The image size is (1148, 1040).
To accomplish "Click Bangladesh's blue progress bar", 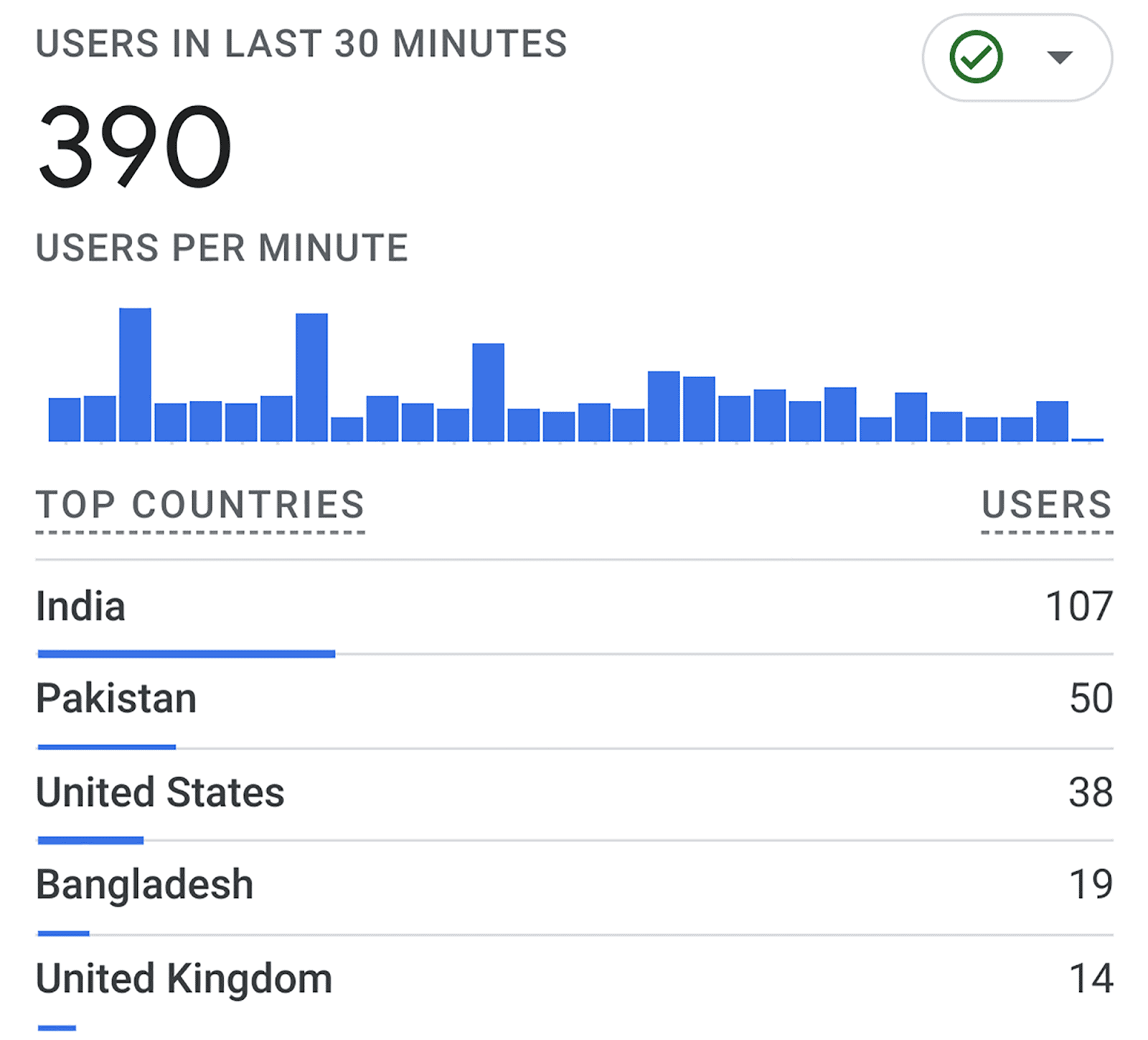I will pyautogui.click(x=64, y=933).
